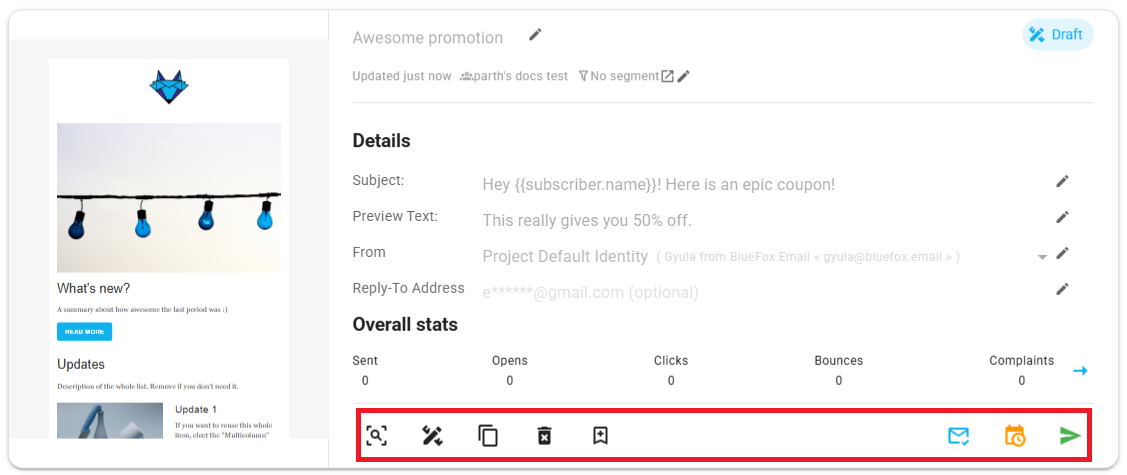Viewport: 1127px width, 475px height.
Task: Click the email template preview thumbnail
Action: click(169, 250)
